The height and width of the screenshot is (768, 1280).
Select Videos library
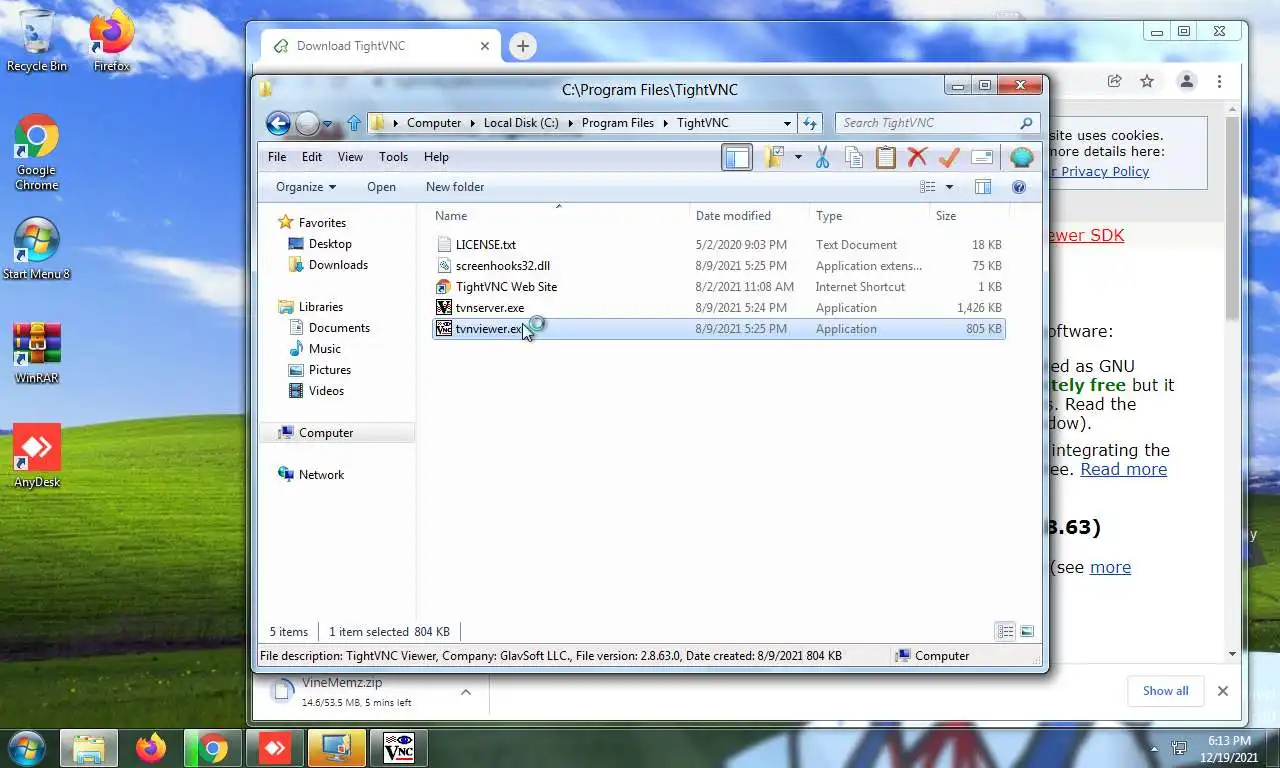316,391
